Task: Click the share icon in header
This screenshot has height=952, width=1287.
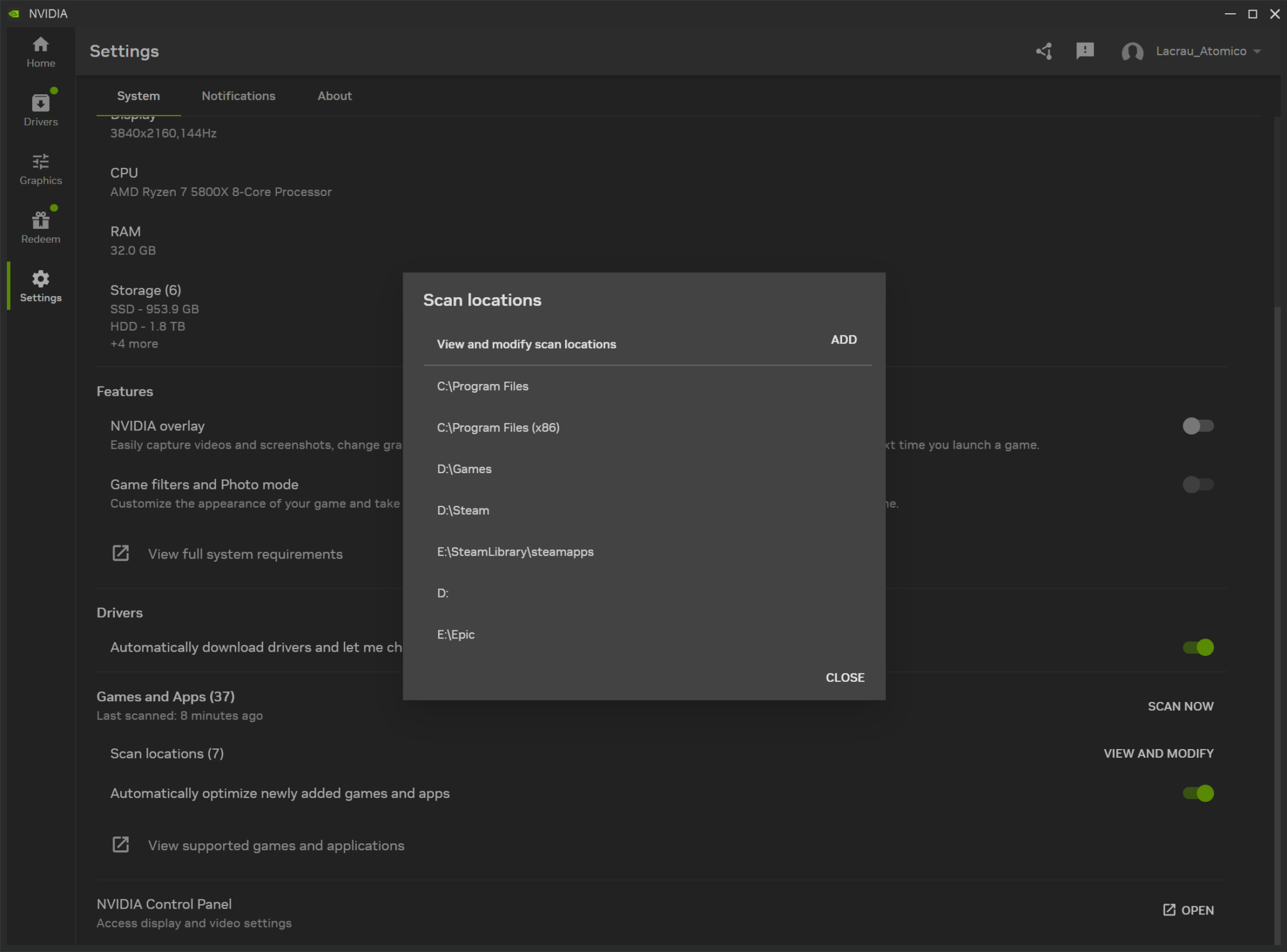Action: (1044, 51)
